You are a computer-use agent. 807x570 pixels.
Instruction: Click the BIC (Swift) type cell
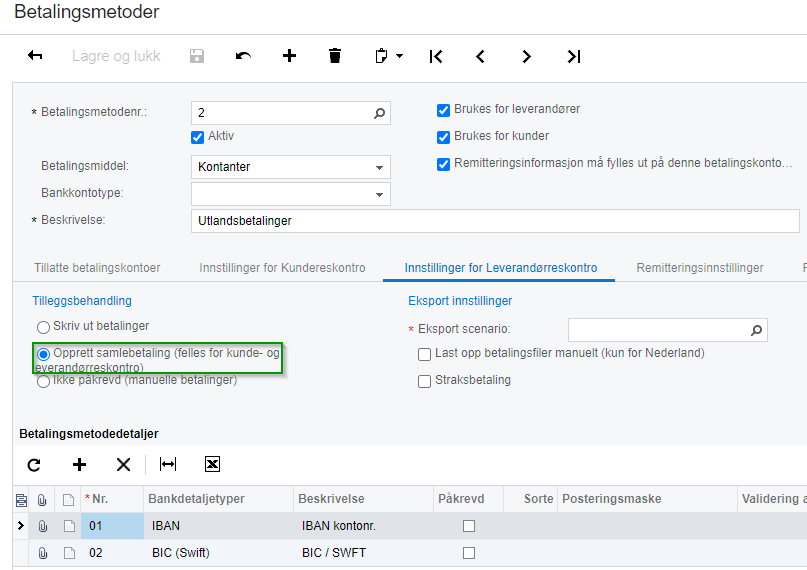pos(218,553)
